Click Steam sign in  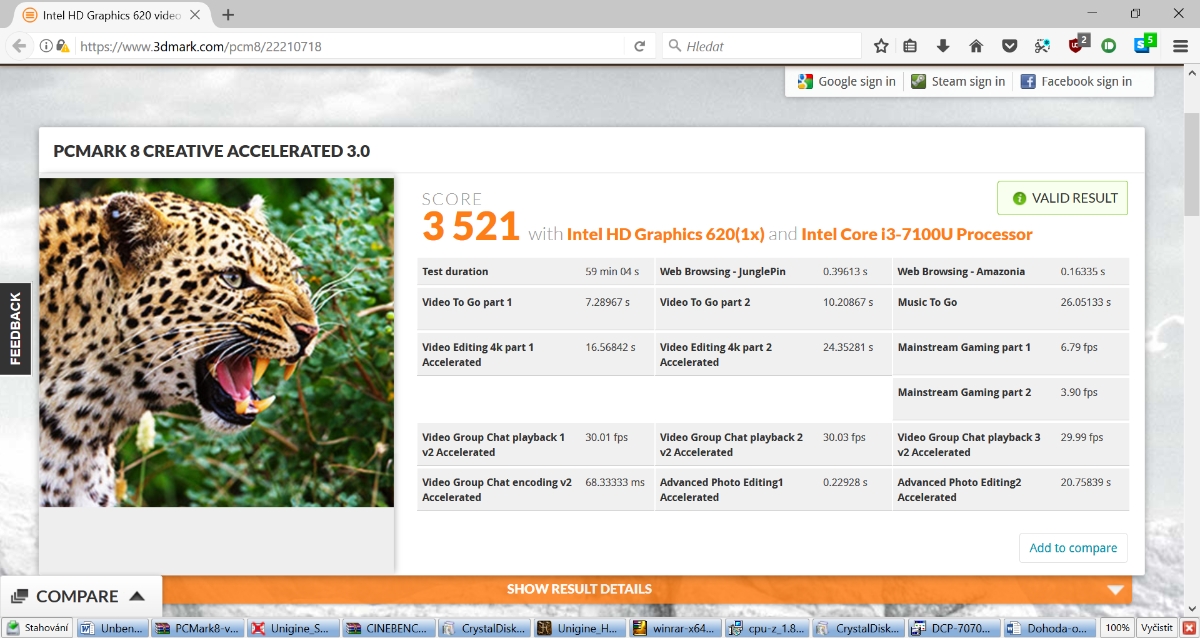click(x=958, y=82)
